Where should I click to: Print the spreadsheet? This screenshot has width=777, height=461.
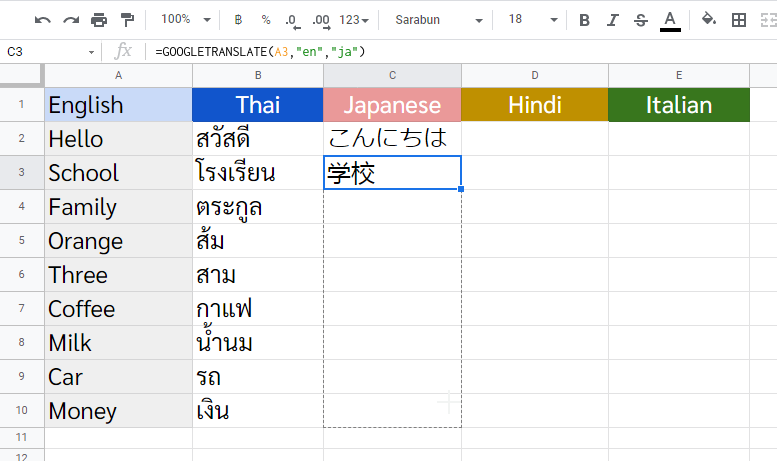tap(99, 20)
